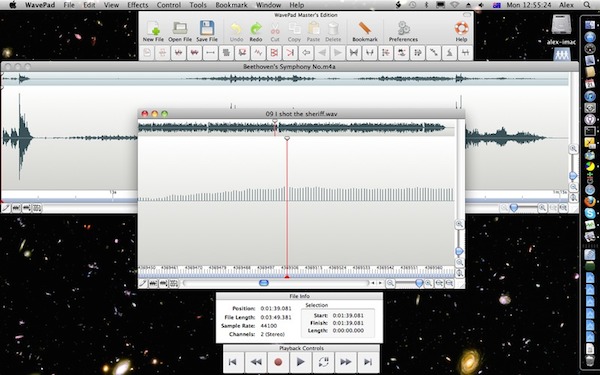Redo the last action

(256, 31)
